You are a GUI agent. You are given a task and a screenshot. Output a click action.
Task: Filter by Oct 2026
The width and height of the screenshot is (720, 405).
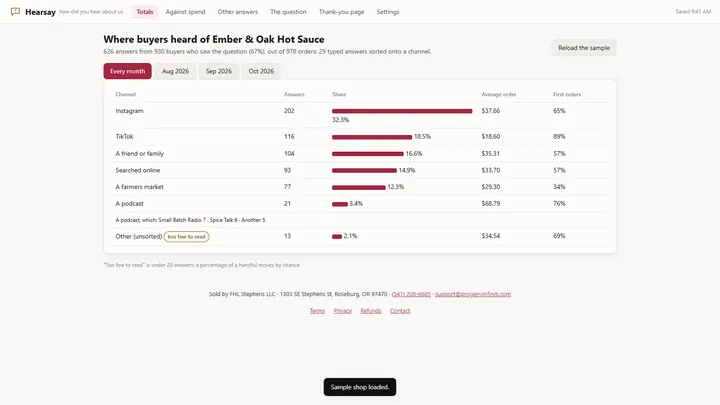tap(261, 71)
